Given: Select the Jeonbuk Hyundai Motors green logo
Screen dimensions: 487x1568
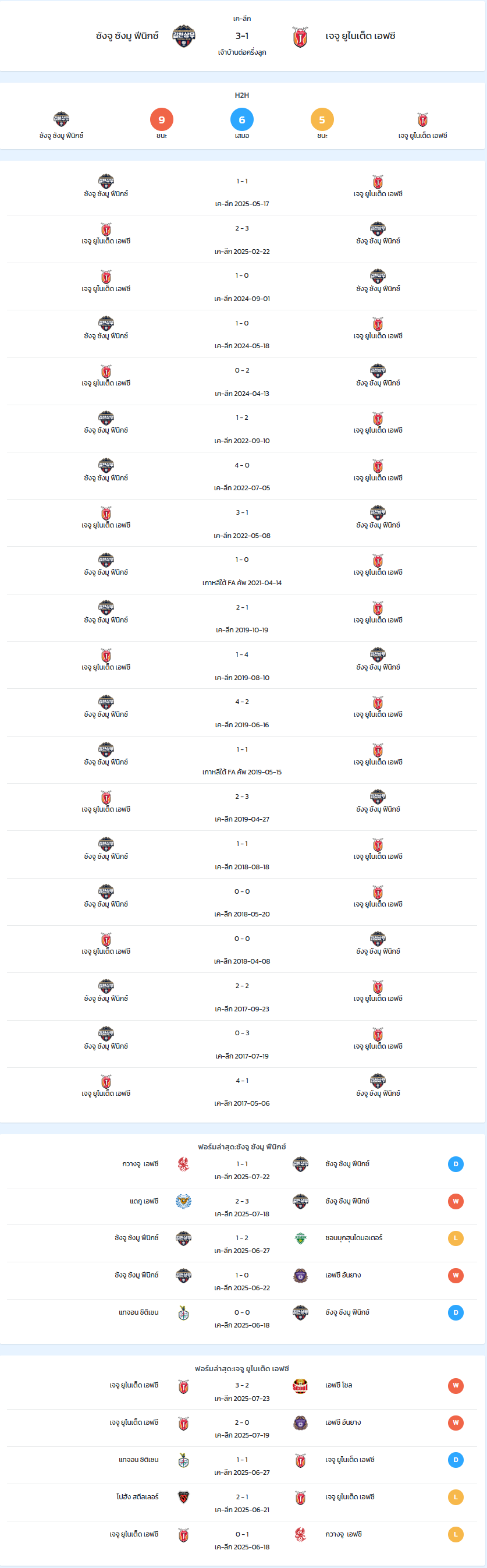Looking at the screenshot, I should pyautogui.click(x=300, y=1238).
